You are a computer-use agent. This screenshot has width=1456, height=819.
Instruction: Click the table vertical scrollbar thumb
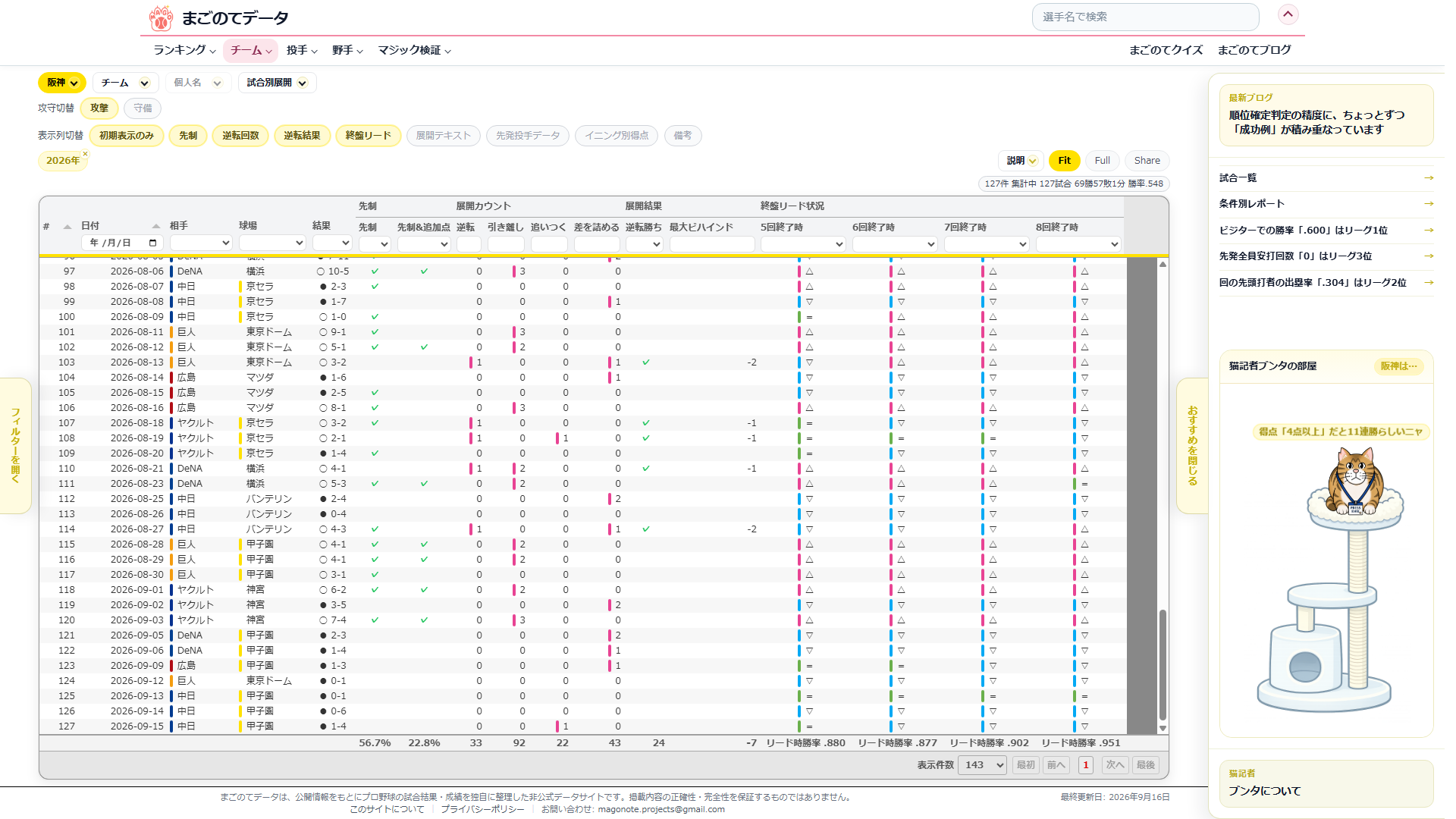pyautogui.click(x=1163, y=664)
